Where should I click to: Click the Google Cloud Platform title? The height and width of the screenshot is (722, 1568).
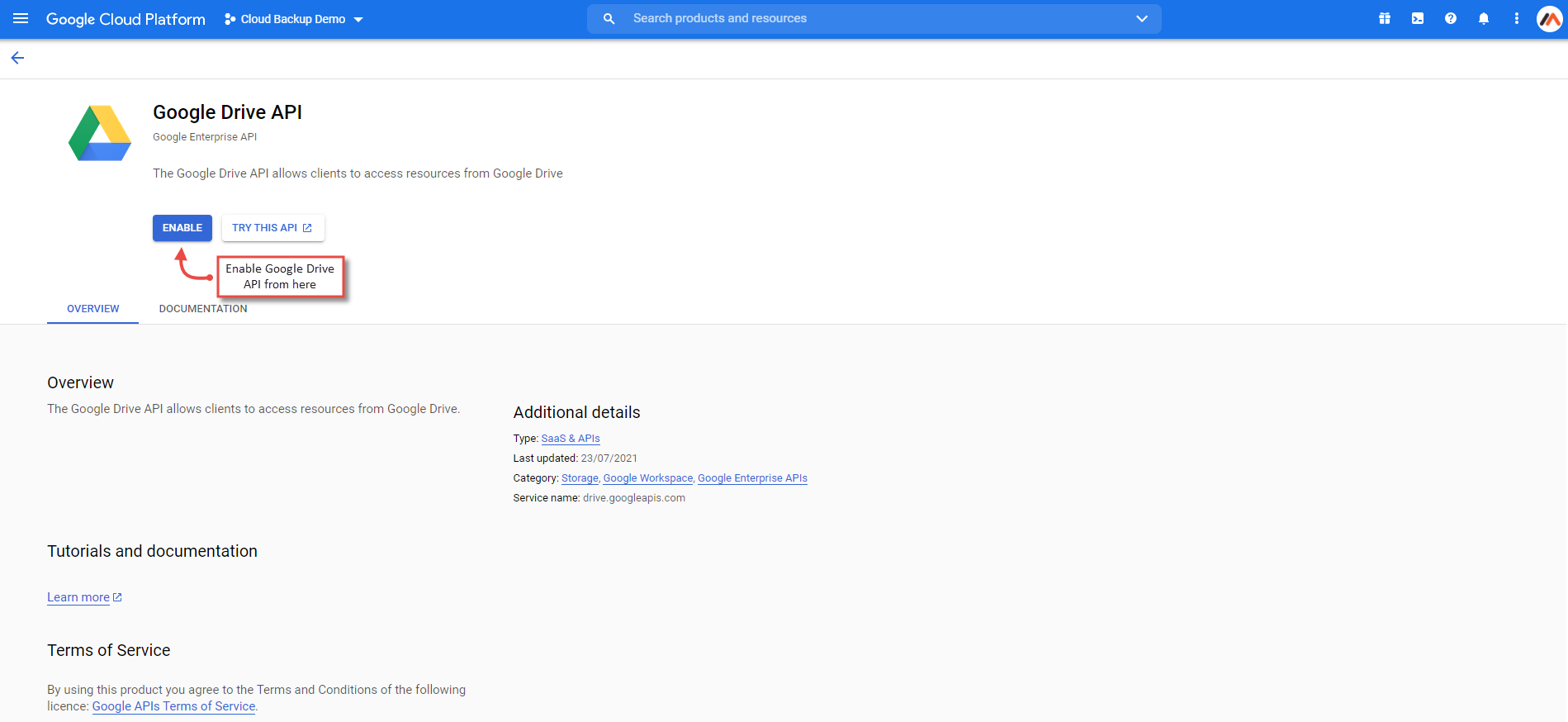click(126, 19)
